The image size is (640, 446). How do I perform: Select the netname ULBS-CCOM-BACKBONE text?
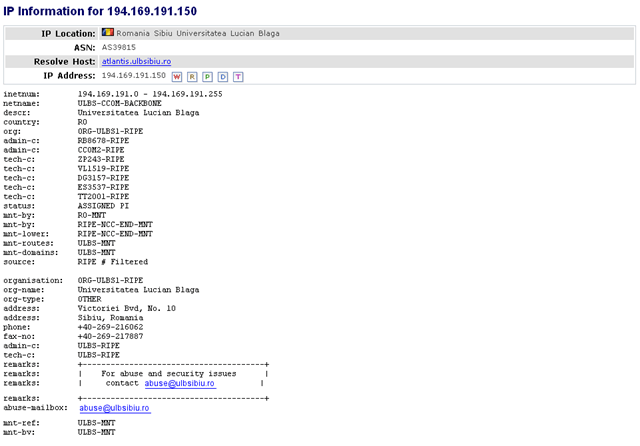[x=123, y=102]
